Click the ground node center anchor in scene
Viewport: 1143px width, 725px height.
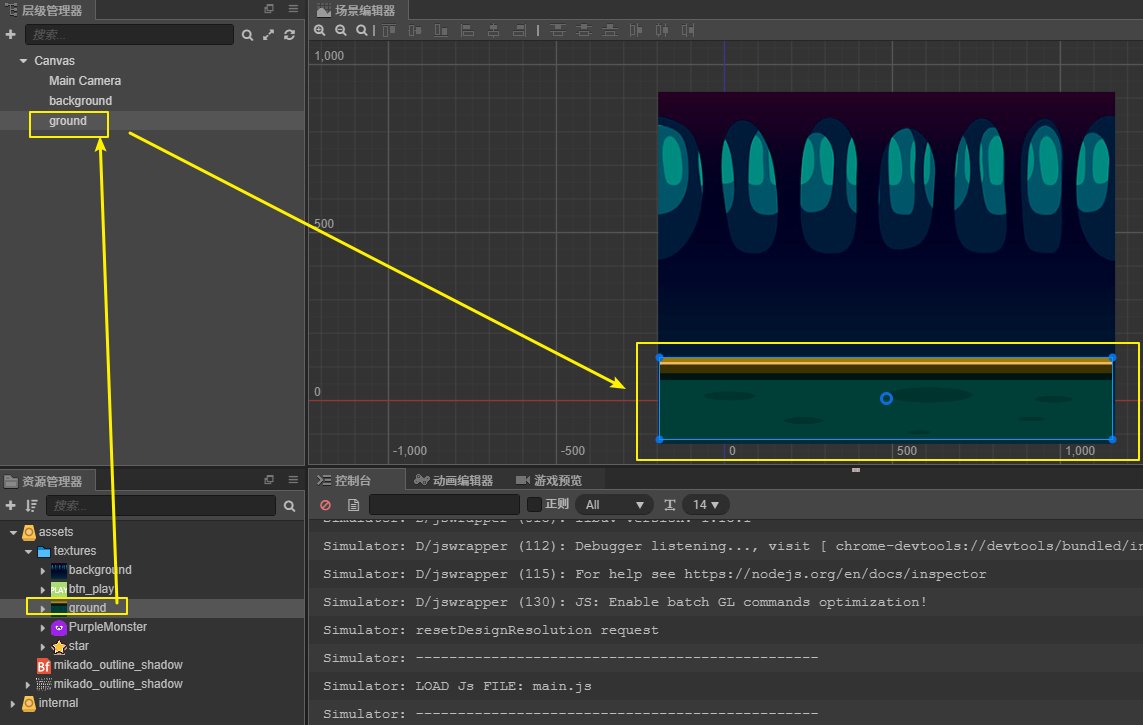(x=886, y=399)
